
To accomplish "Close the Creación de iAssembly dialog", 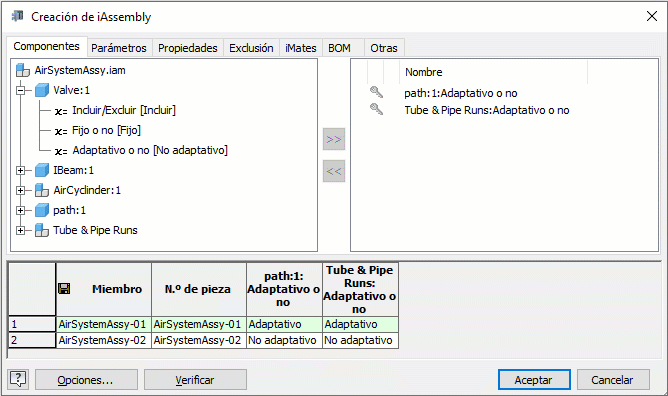I will click(x=651, y=16).
